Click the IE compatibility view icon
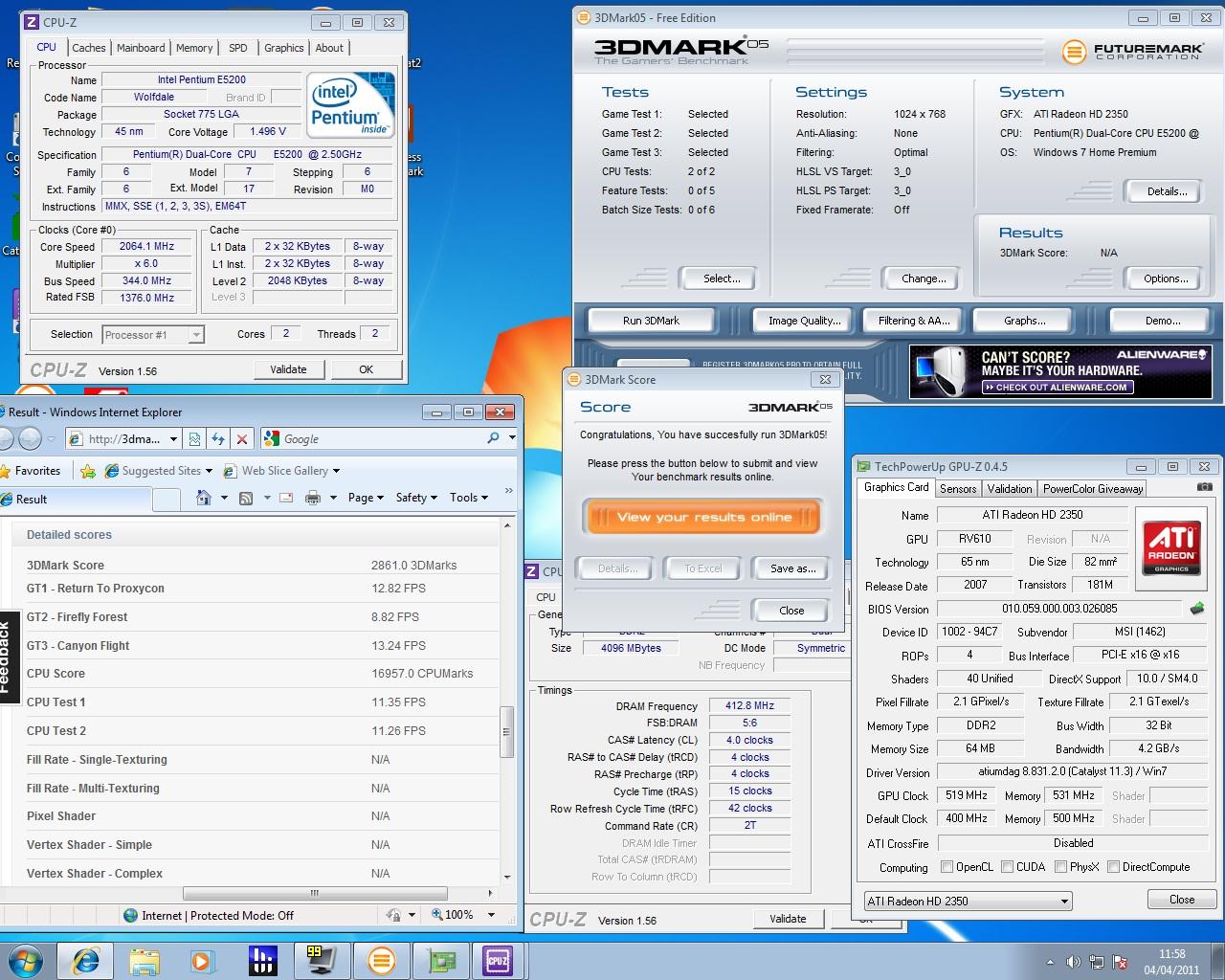The width and height of the screenshot is (1225, 980). [194, 438]
